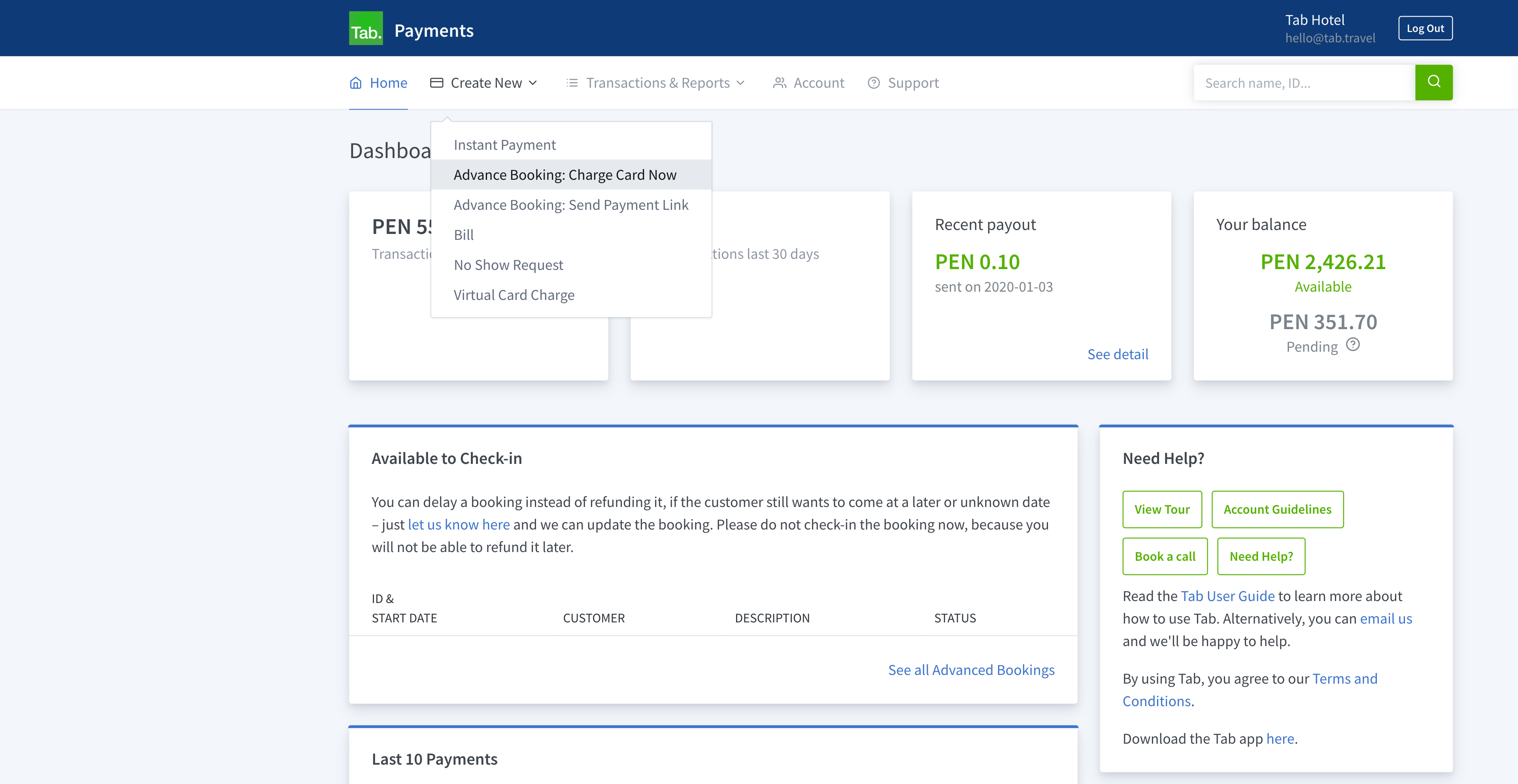
Task: Click the Tab logo icon
Action: pos(365,28)
